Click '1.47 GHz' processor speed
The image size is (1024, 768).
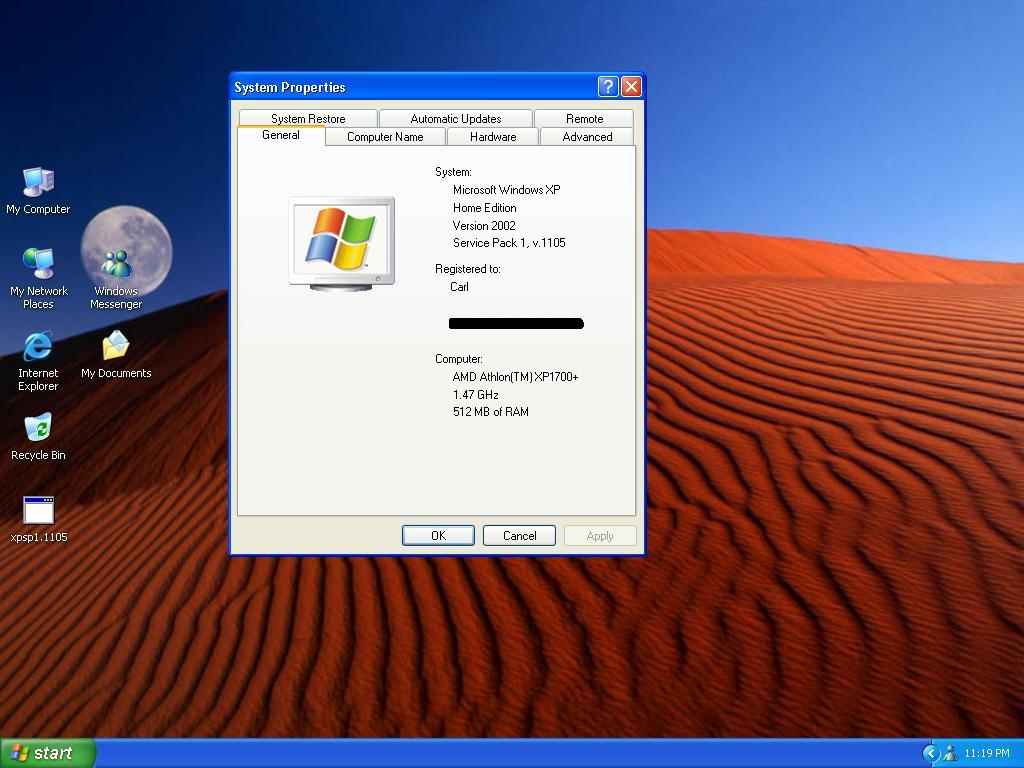(475, 394)
